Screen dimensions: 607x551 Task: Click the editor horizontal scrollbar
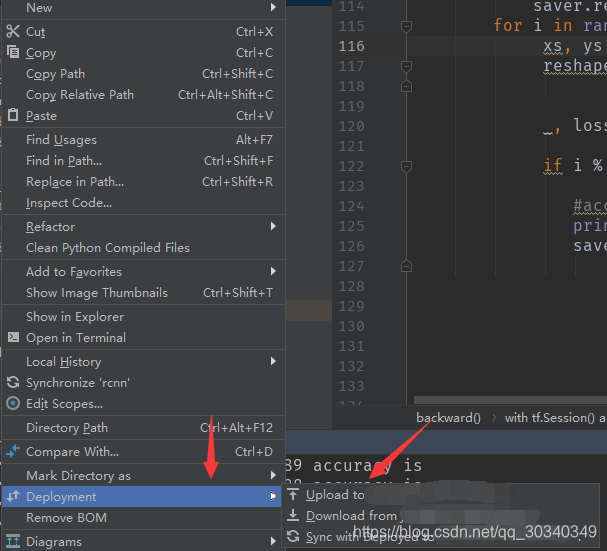coord(510,400)
